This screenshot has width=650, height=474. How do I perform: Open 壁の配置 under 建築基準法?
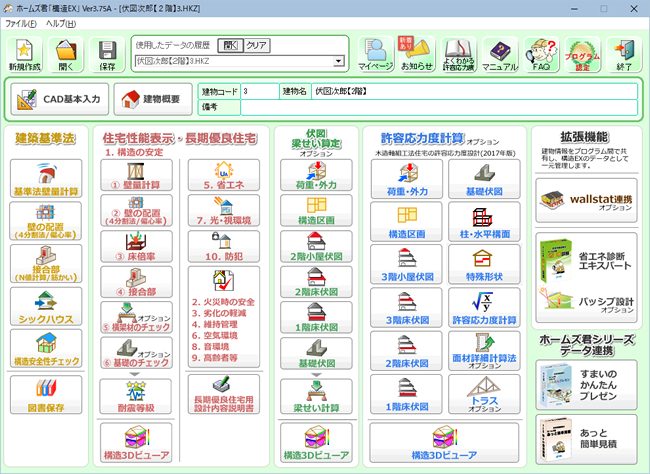pos(46,221)
